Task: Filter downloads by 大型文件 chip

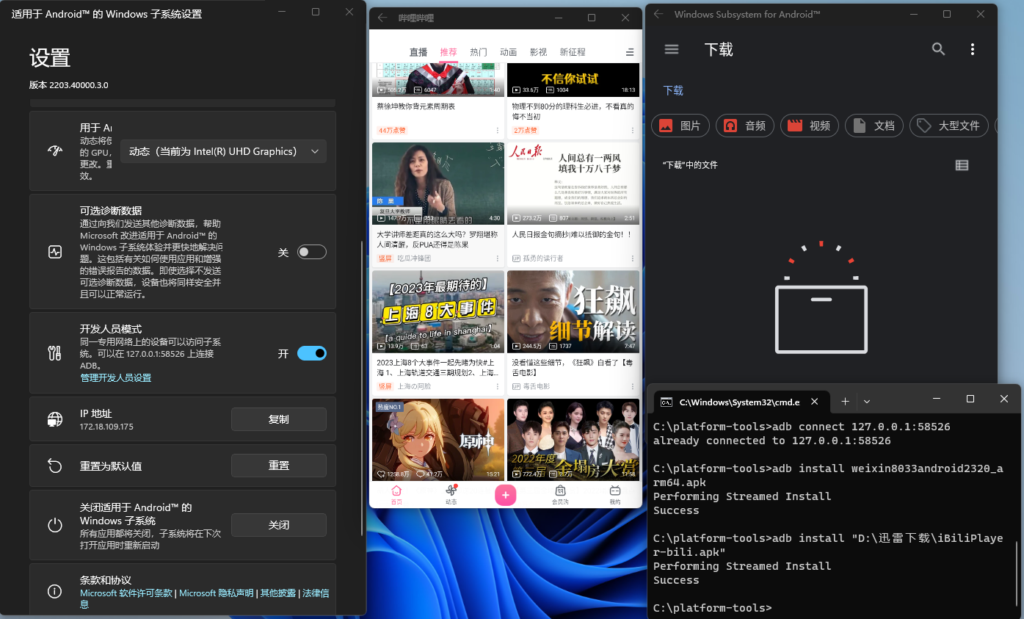Action: pyautogui.click(x=949, y=125)
